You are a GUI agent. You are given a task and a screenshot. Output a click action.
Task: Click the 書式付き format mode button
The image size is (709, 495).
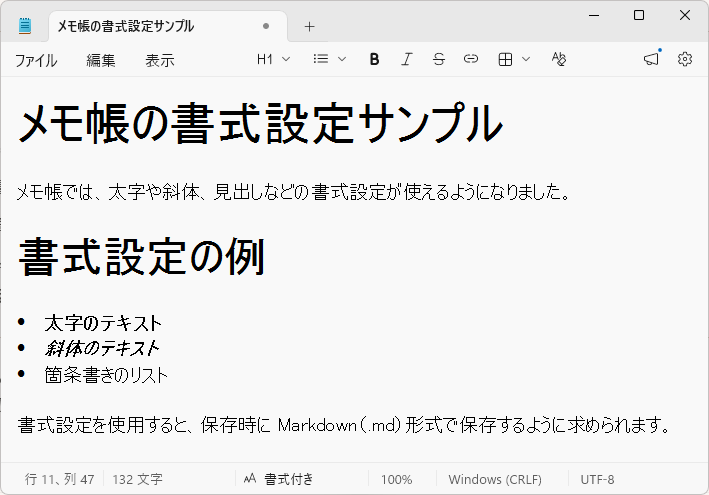[279, 479]
